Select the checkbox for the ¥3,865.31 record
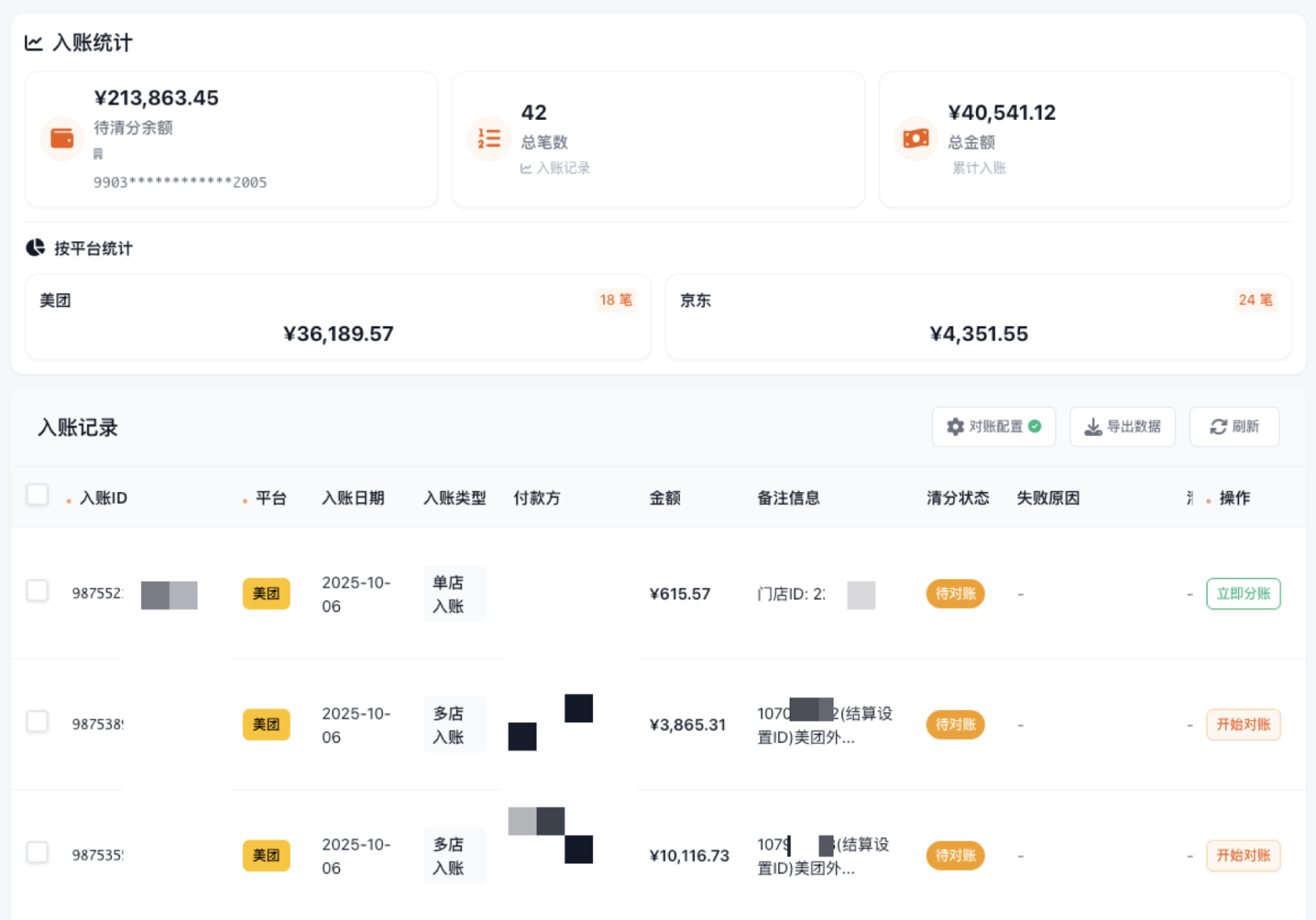This screenshot has height=920, width=1316. point(38,722)
